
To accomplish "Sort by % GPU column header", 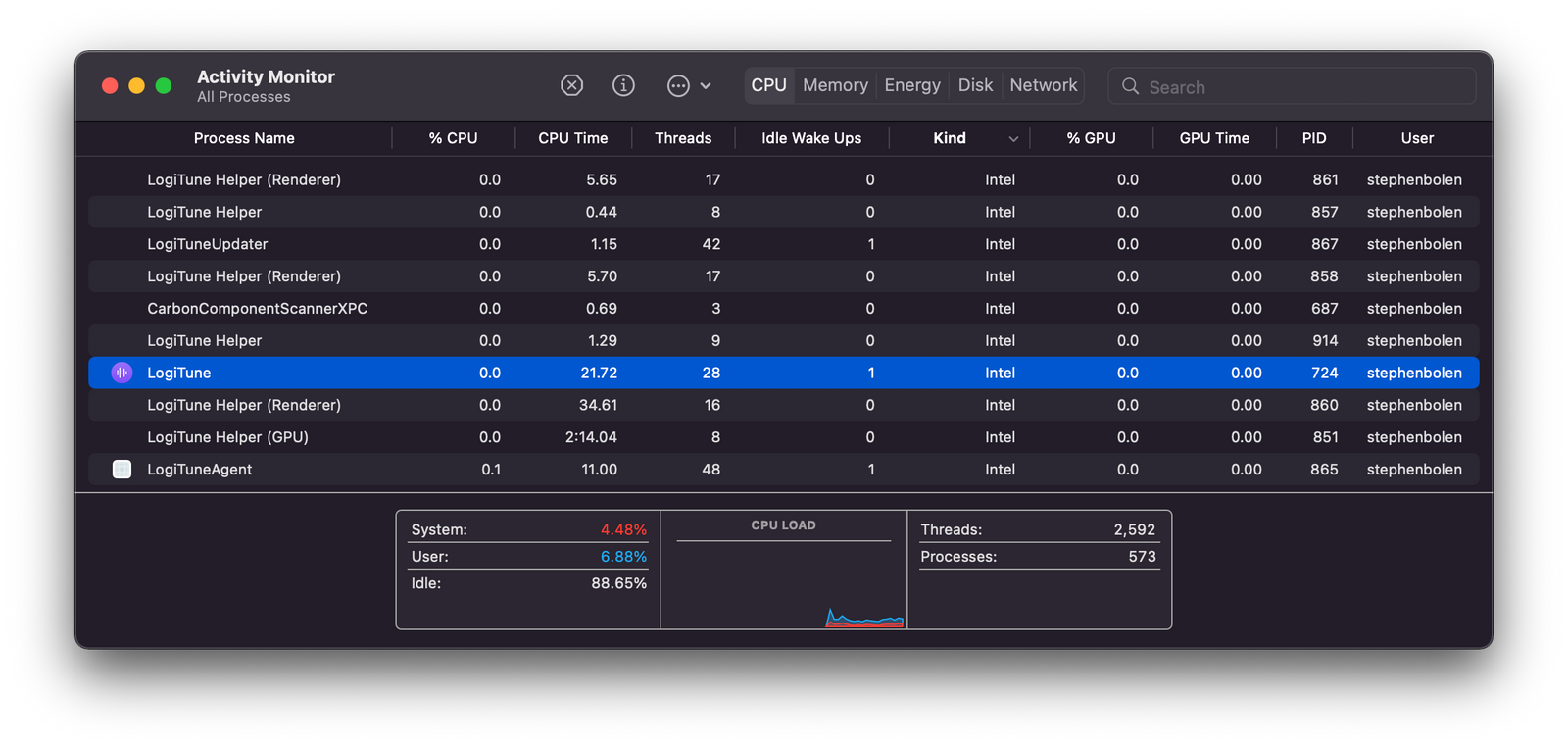I will (x=1091, y=138).
